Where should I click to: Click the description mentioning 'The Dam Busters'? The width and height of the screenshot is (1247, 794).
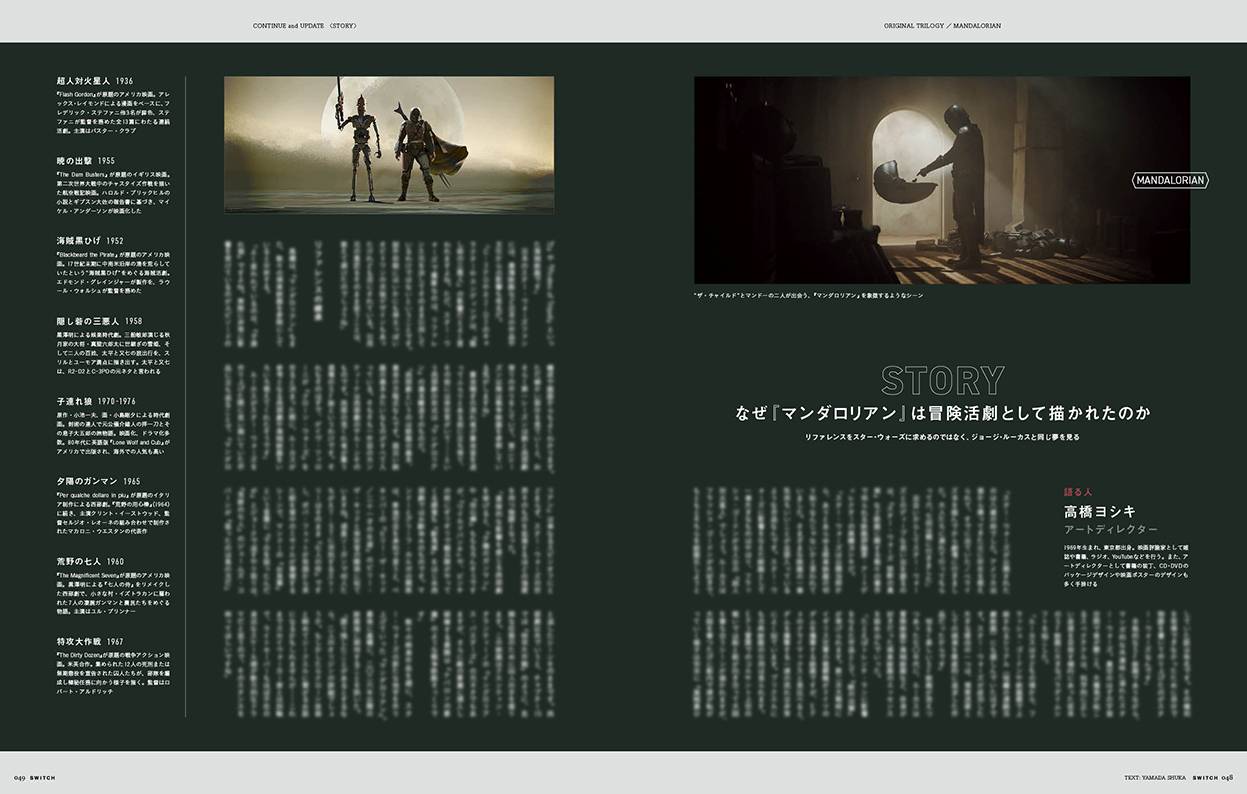click(114, 193)
